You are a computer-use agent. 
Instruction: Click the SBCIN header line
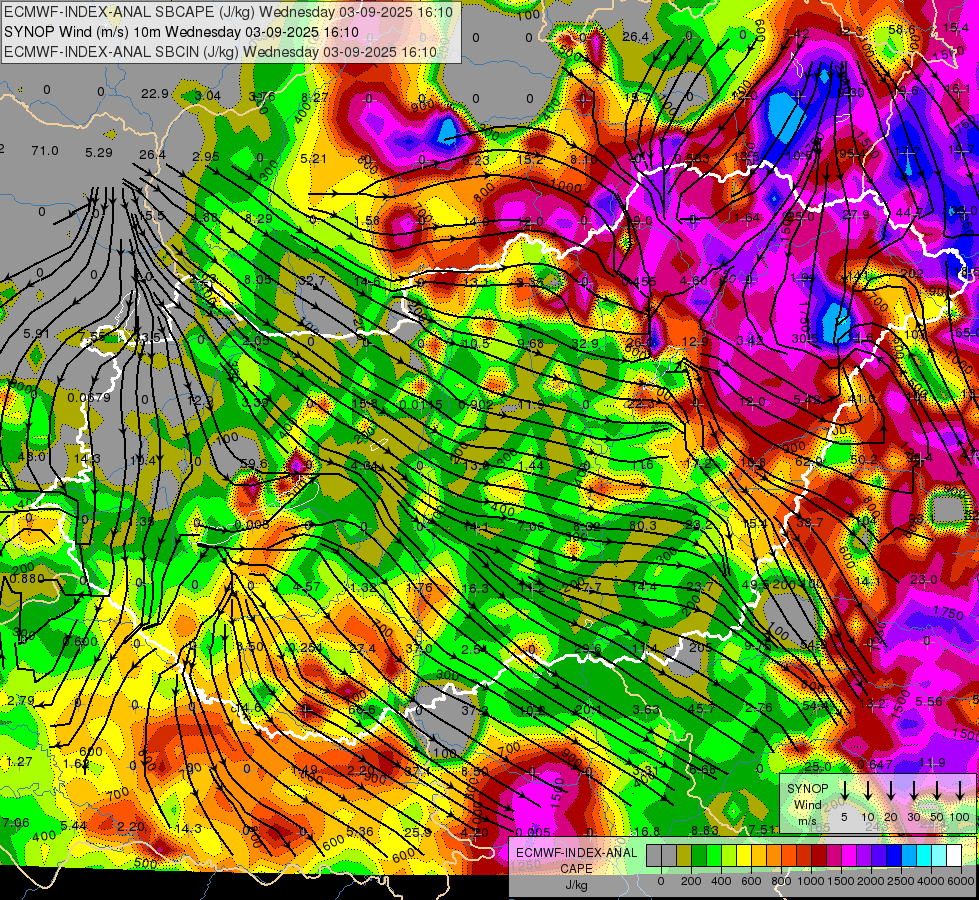[x=220, y=52]
